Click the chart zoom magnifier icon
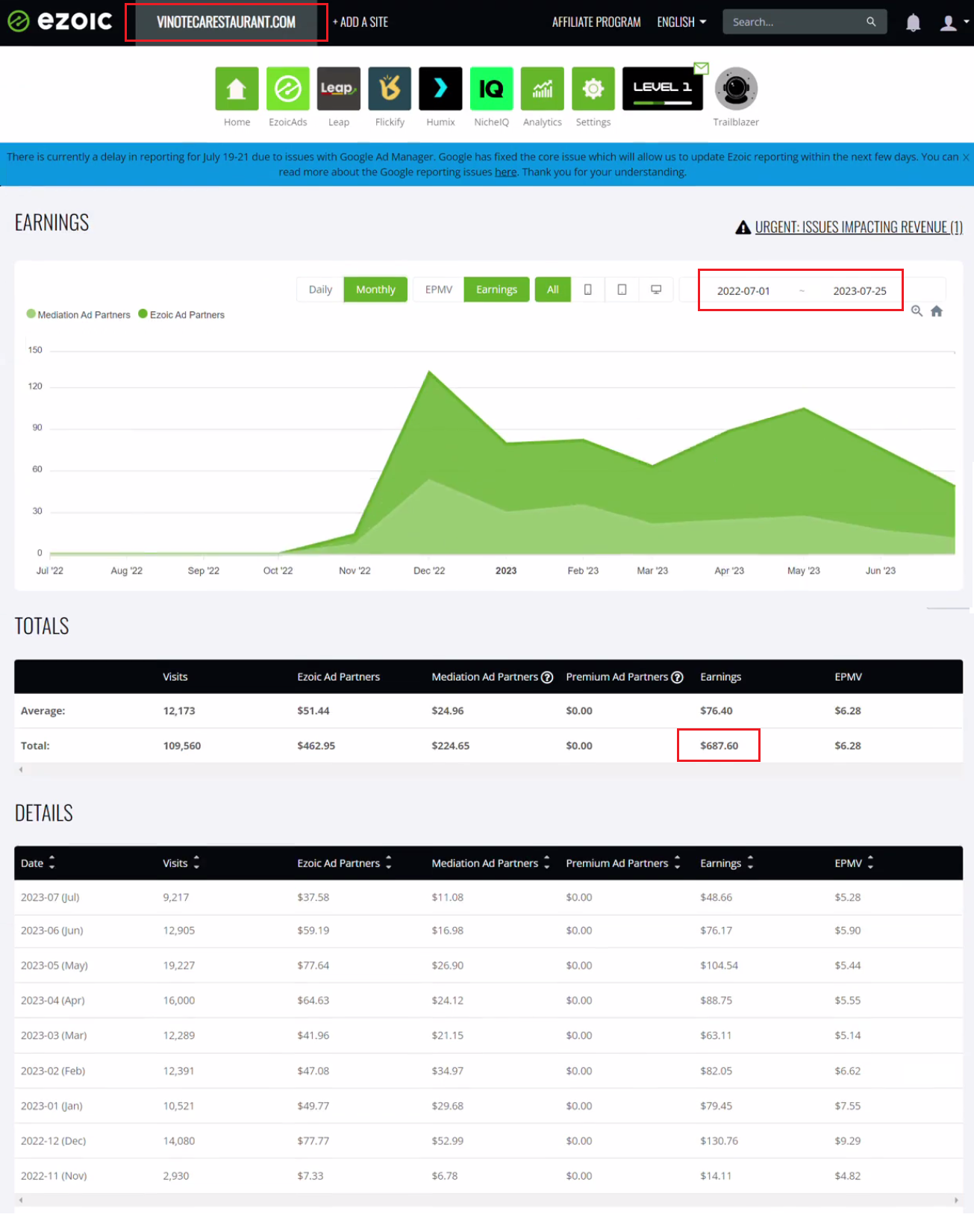Image resolution: width=974 pixels, height=1232 pixels. (x=917, y=311)
